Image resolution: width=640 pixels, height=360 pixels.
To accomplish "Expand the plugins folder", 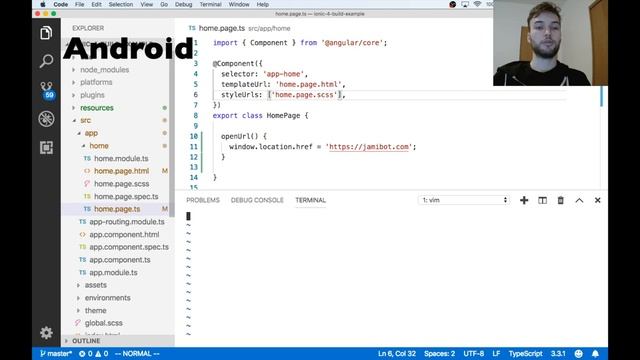I will (92, 95).
